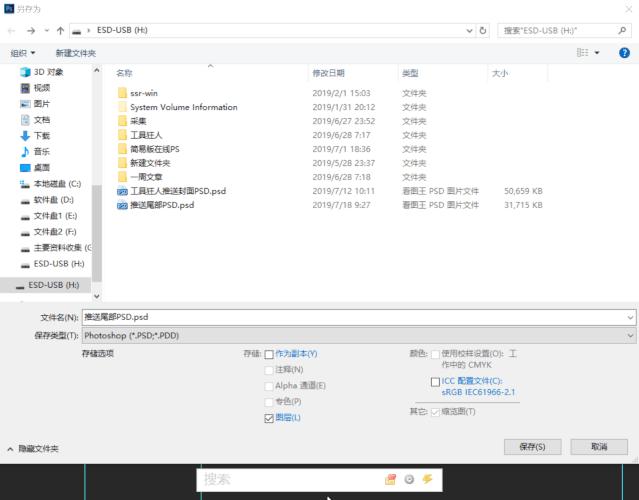The image size is (639, 500).
Task: Select 工具狂人推送封面PSD.psd file icon
Action: pyautogui.click(x=122, y=191)
